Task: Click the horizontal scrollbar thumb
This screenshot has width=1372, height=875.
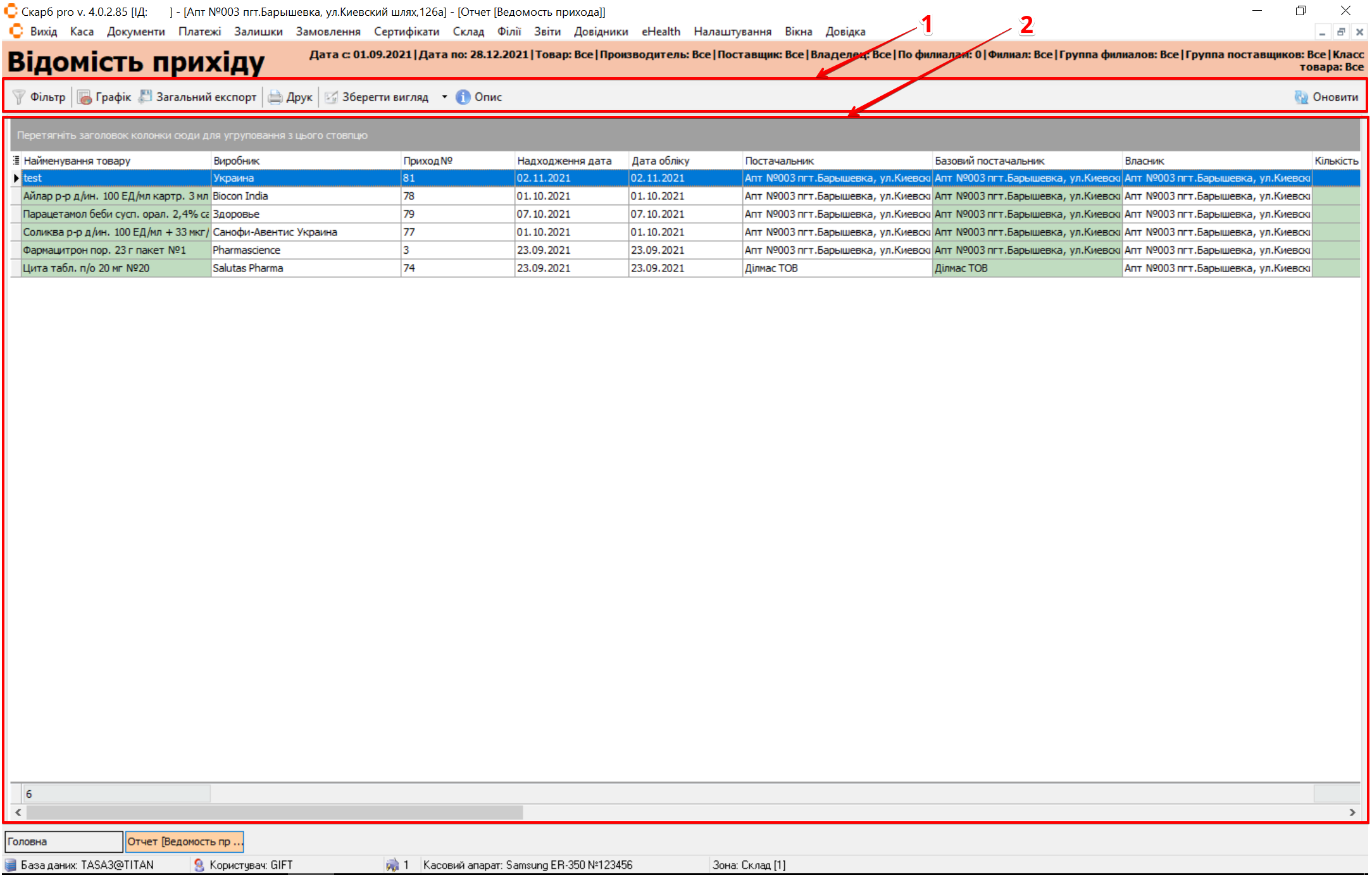Action: coord(273,812)
